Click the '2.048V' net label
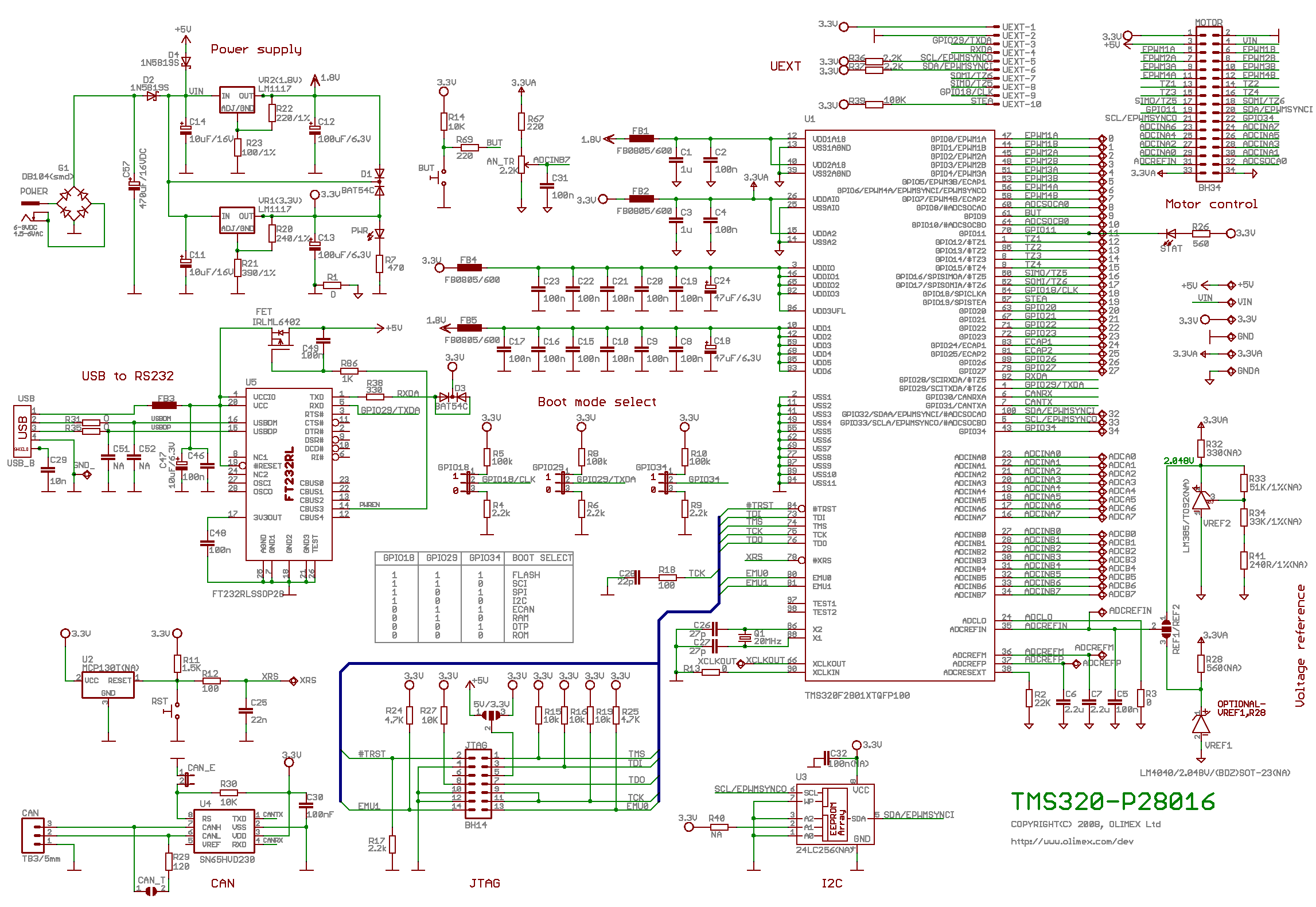 [x=1179, y=461]
